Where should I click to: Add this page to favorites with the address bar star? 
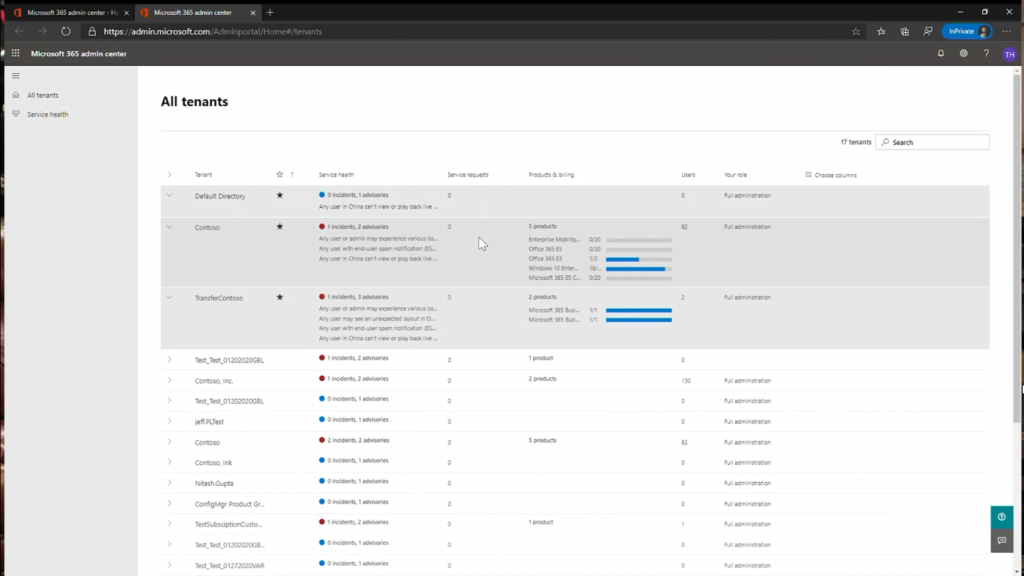856,31
